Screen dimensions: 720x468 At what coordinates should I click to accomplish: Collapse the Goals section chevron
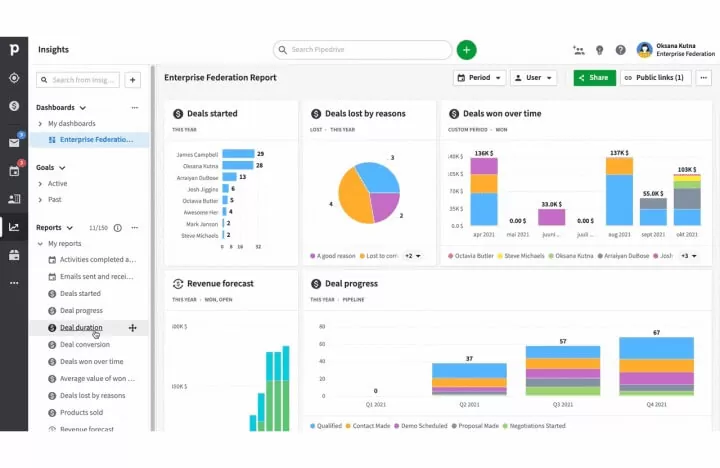tap(62, 168)
